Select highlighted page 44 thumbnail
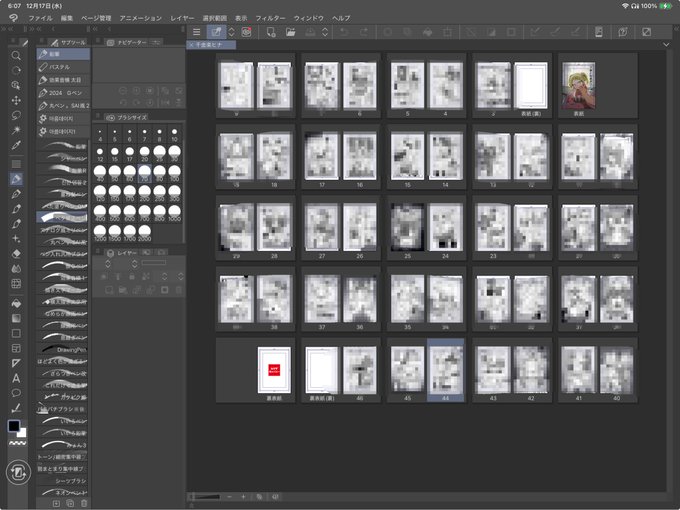The height and width of the screenshot is (510, 680). coord(445,370)
